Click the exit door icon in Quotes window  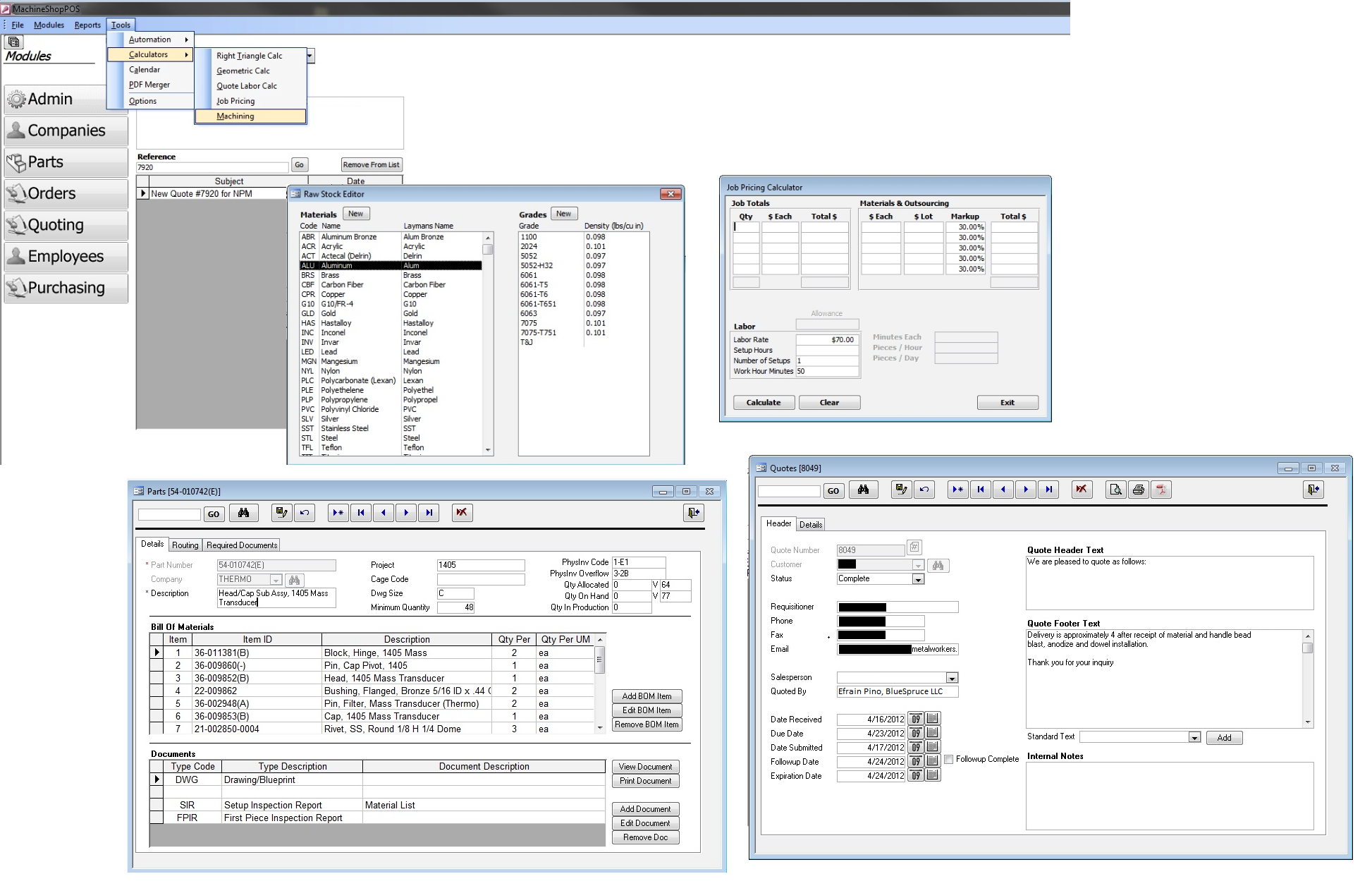point(1313,490)
